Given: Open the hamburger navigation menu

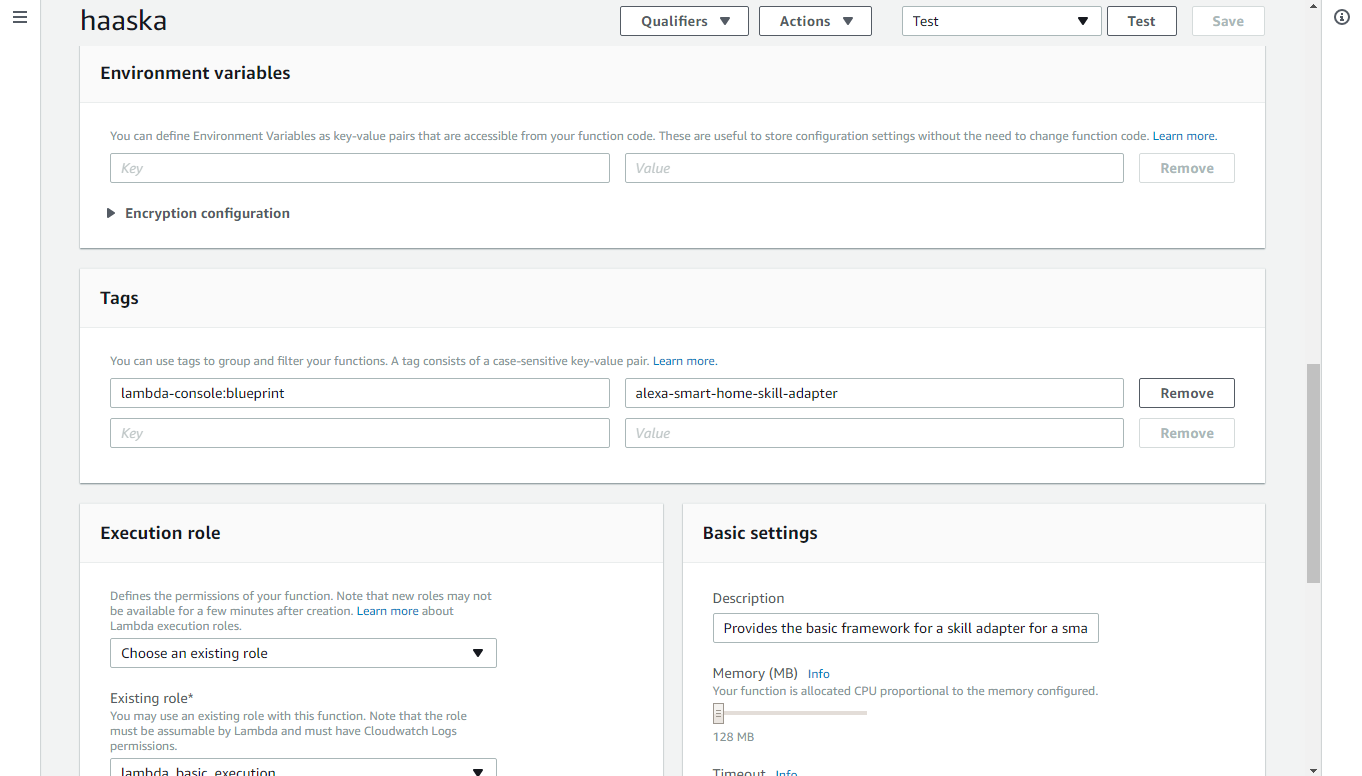Looking at the screenshot, I should point(20,18).
